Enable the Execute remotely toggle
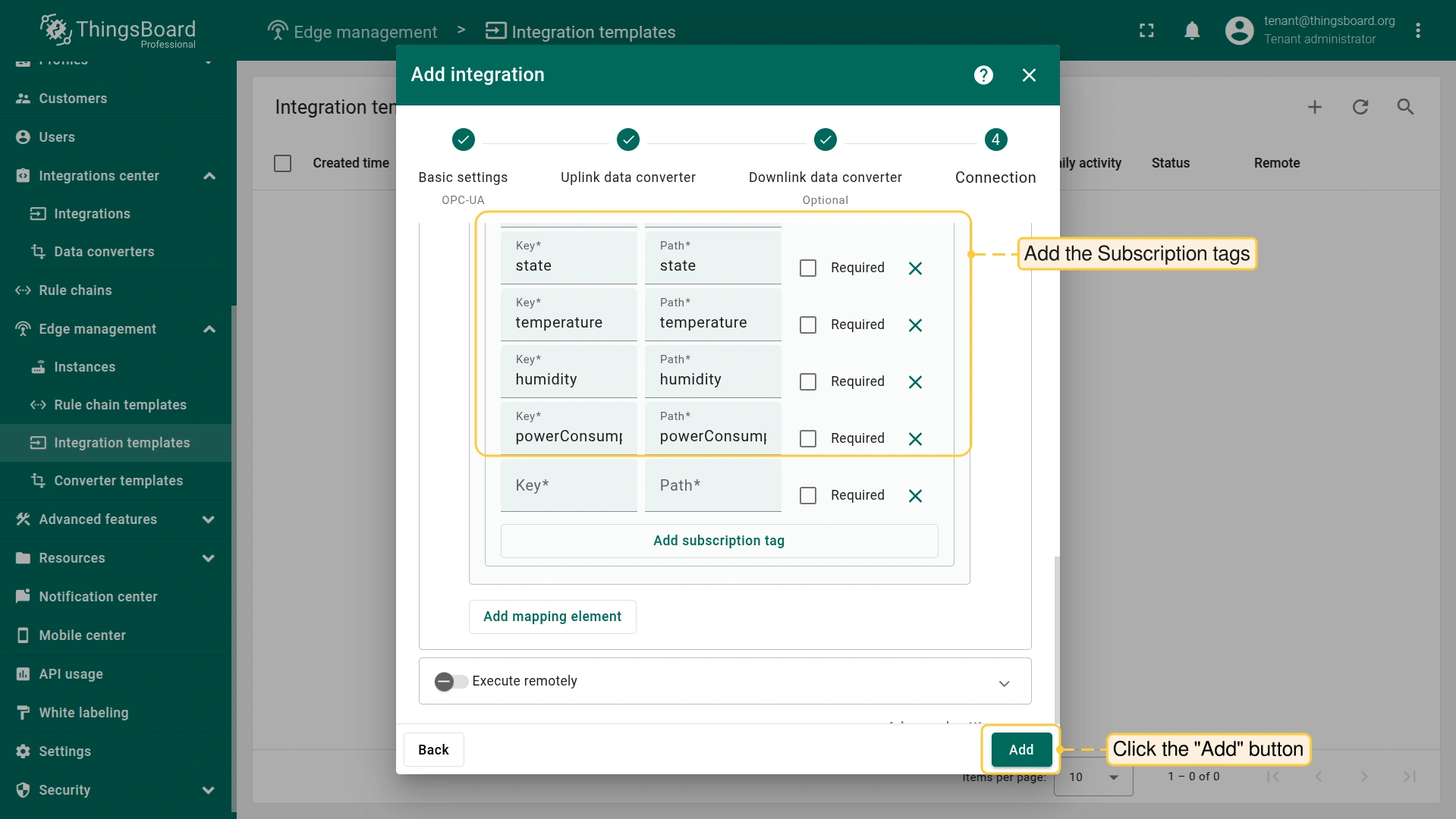The image size is (1456, 819). point(451,682)
